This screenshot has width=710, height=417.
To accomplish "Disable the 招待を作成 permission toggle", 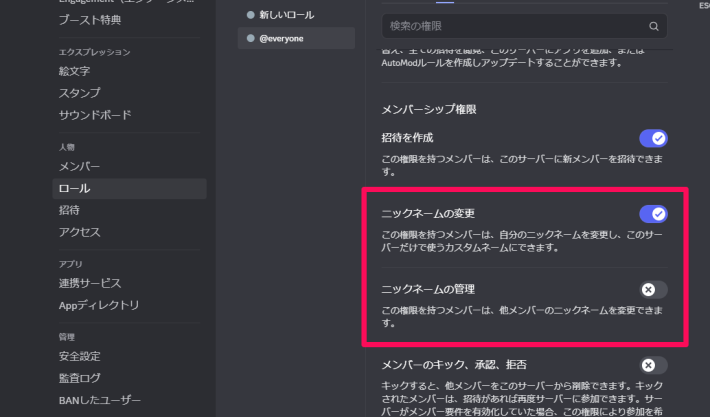I will pos(653,138).
